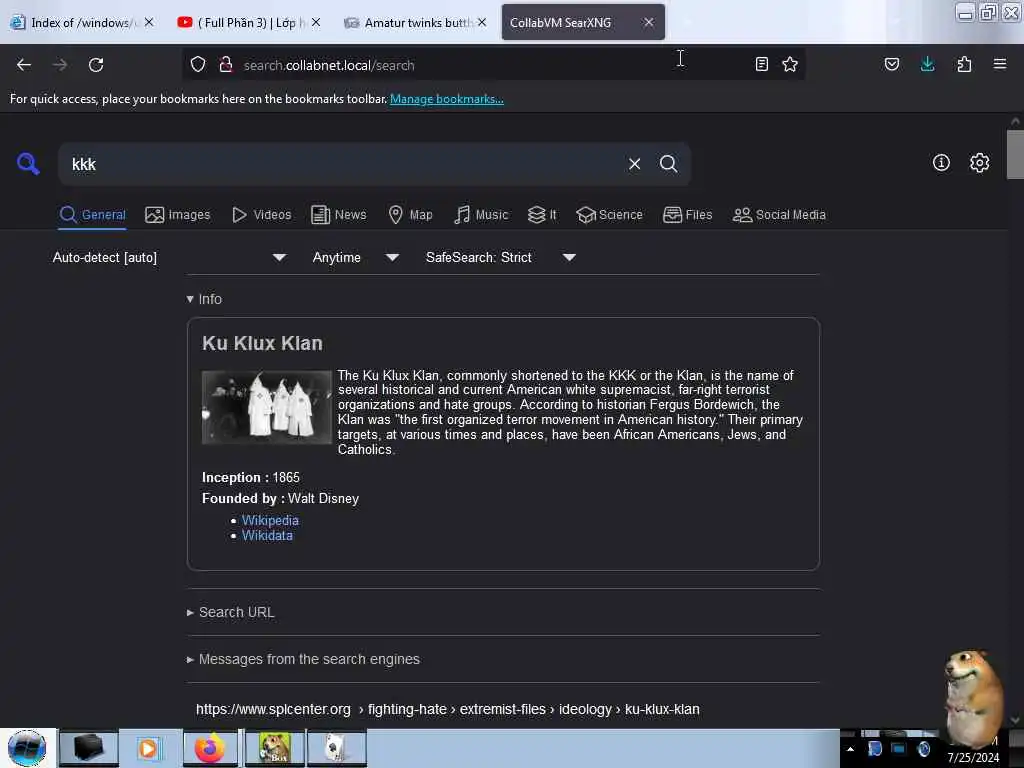
Task: Select the Files search category
Action: pos(688,214)
